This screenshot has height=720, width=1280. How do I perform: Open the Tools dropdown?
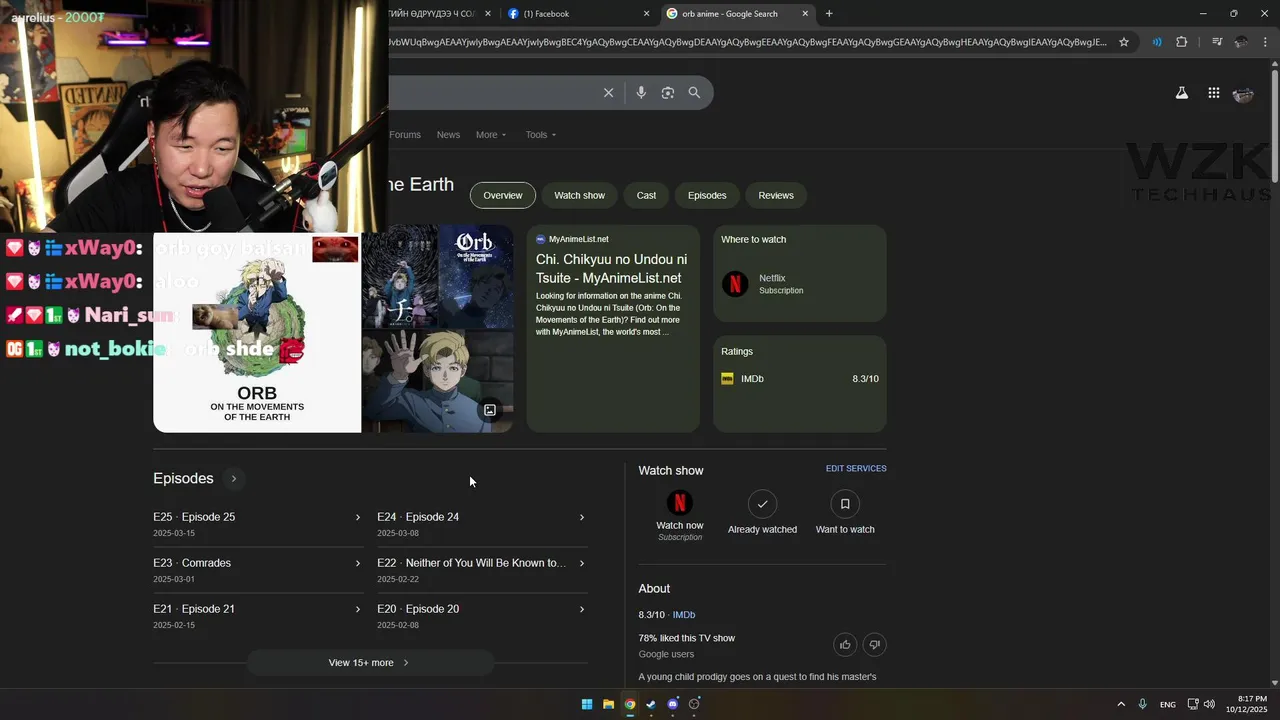[x=541, y=135]
